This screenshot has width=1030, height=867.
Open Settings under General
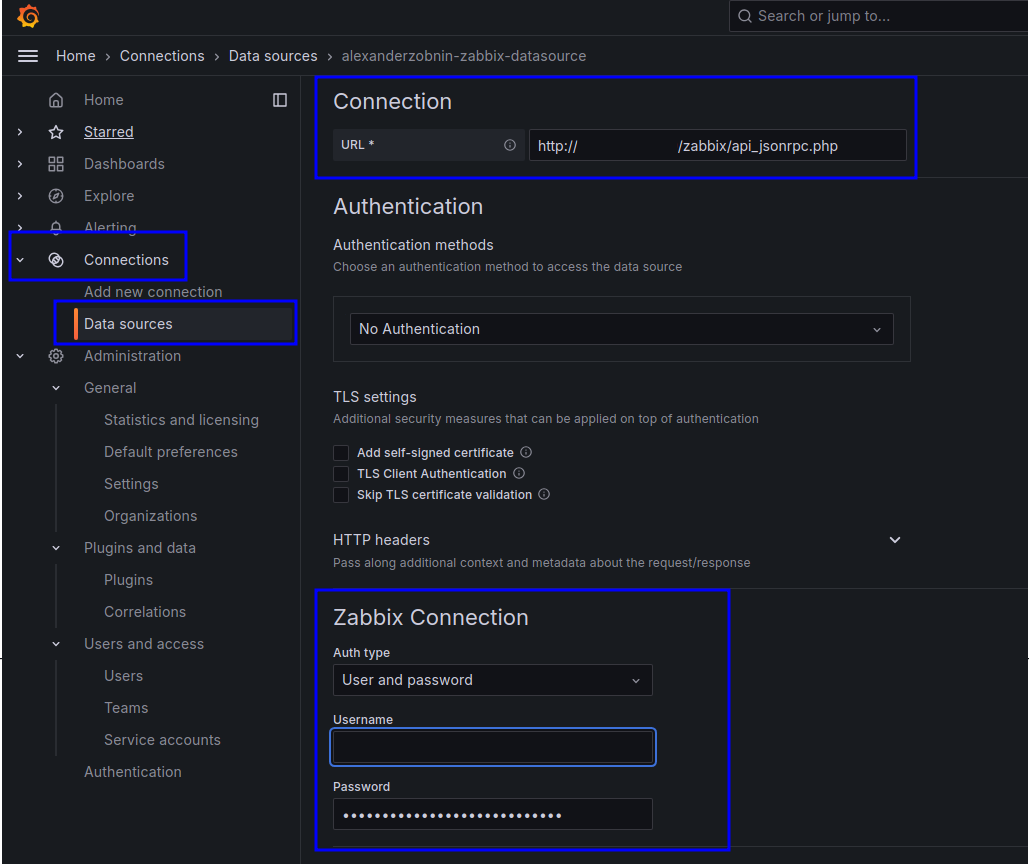pyautogui.click(x=131, y=484)
